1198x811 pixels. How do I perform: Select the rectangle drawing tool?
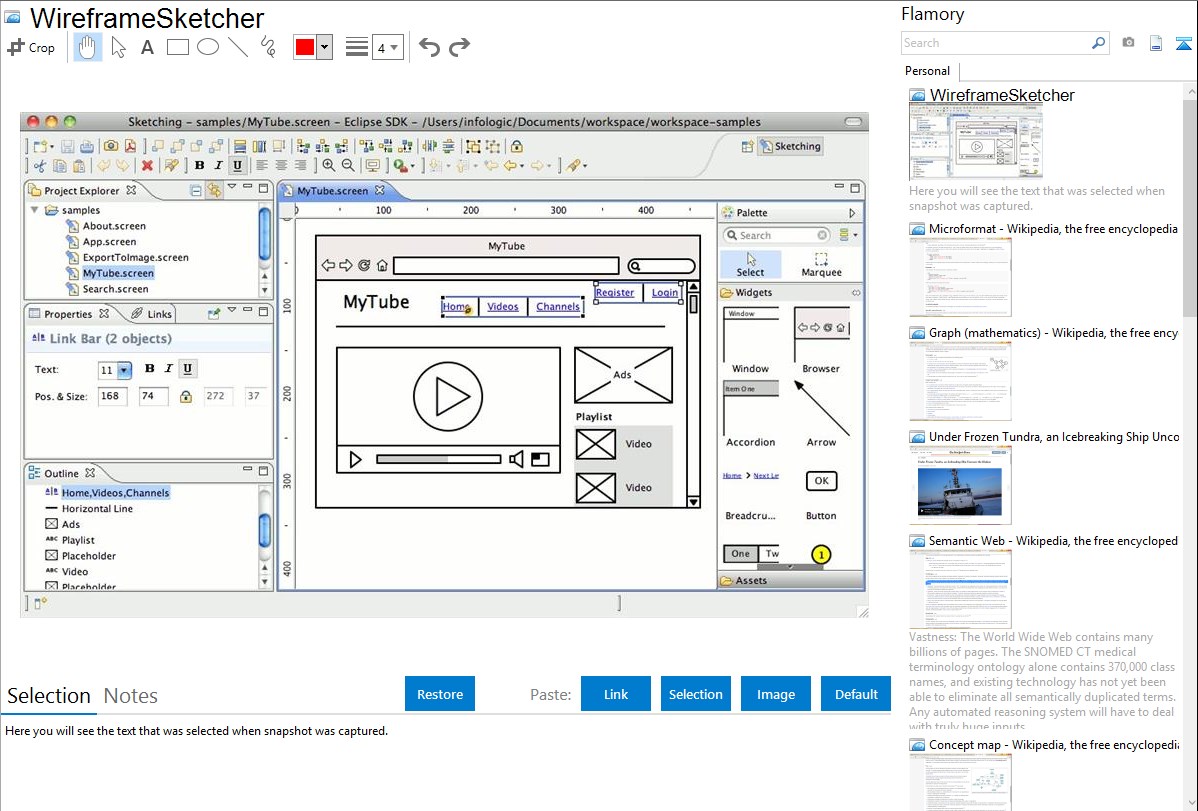pyautogui.click(x=177, y=47)
